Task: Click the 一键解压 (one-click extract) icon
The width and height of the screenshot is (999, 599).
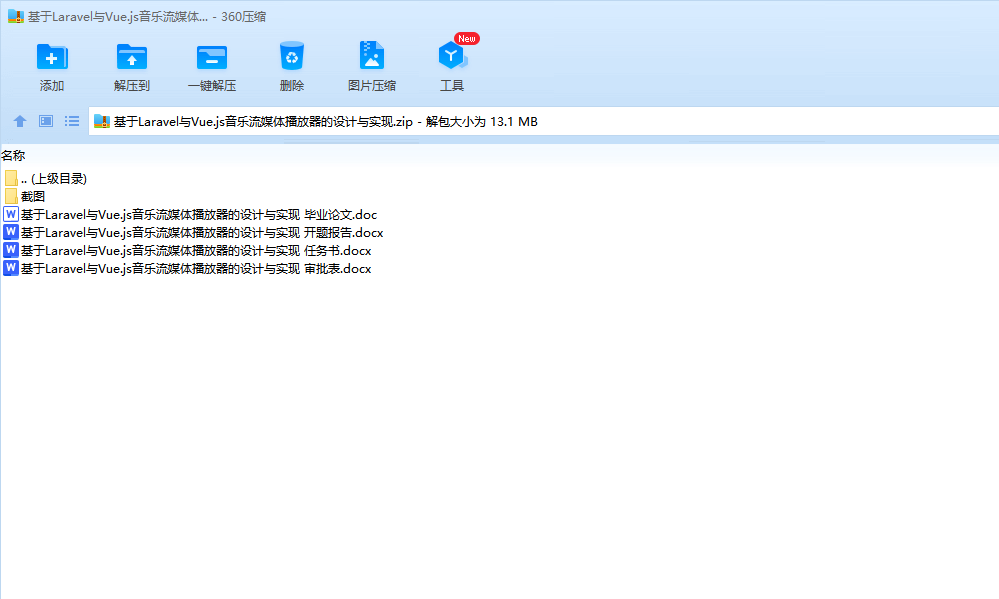Action: point(212,57)
